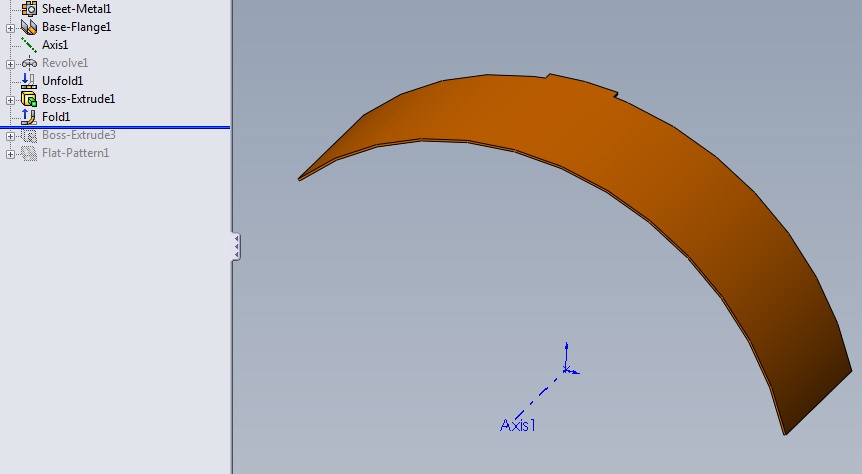Viewport: 862px width, 474px height.
Task: Select Fold1 in the feature tree
Action: tap(56, 117)
